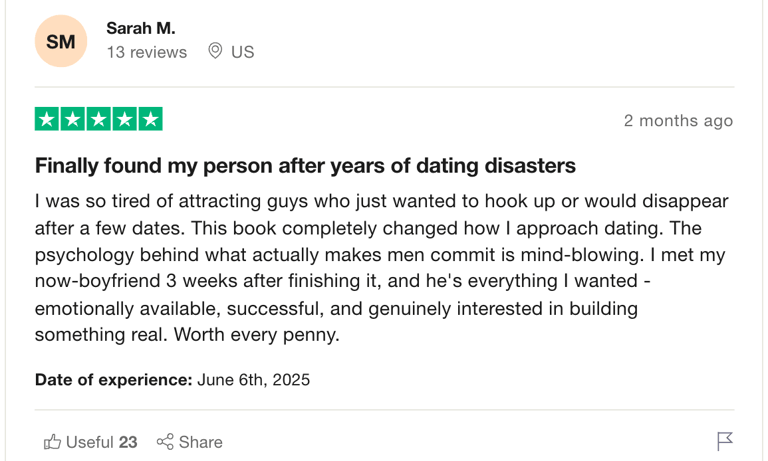Flag this review with the flag icon
Viewport: 768px width, 461px height.
[725, 441]
